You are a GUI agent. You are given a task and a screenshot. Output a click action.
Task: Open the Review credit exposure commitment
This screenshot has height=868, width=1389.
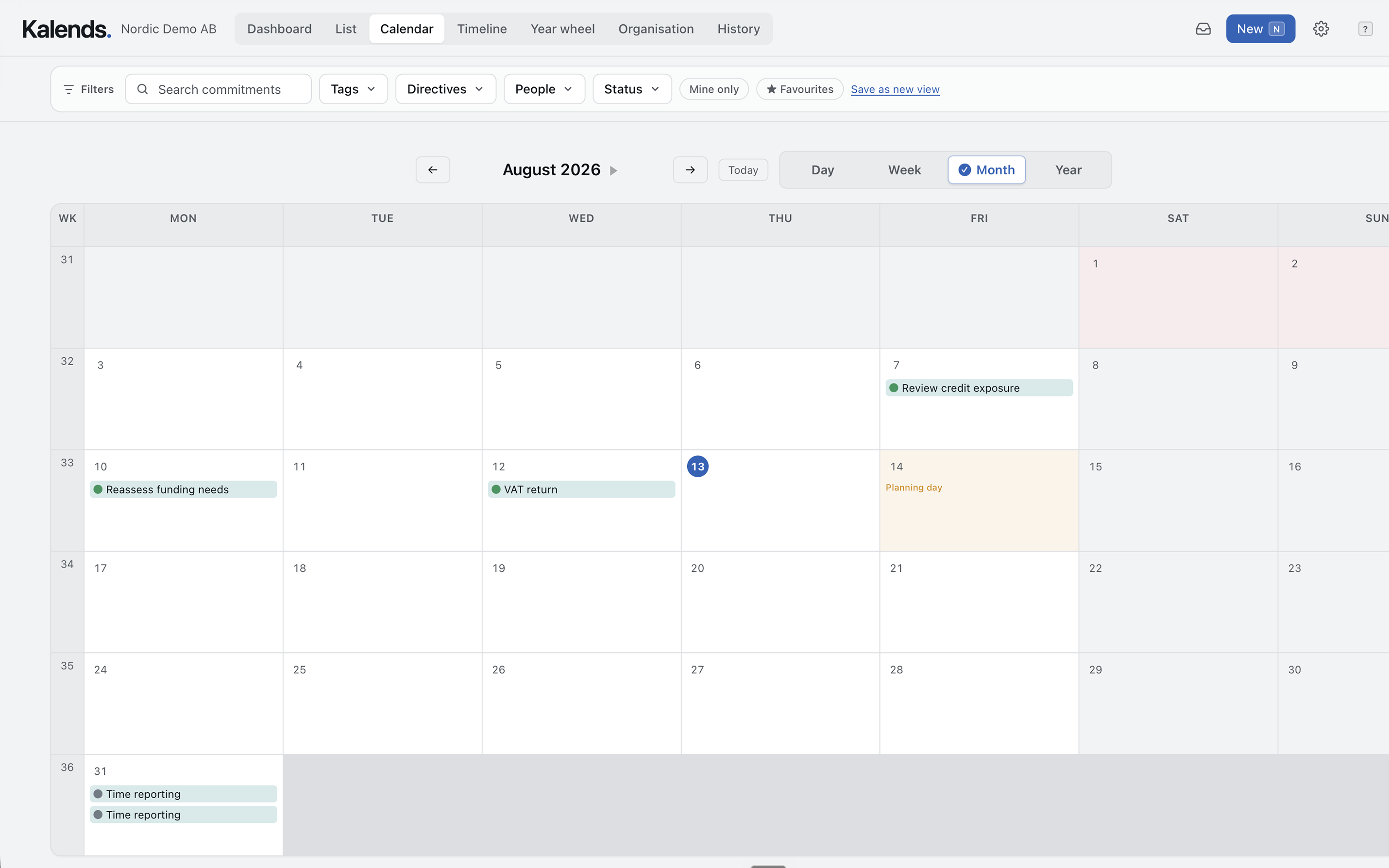point(979,388)
